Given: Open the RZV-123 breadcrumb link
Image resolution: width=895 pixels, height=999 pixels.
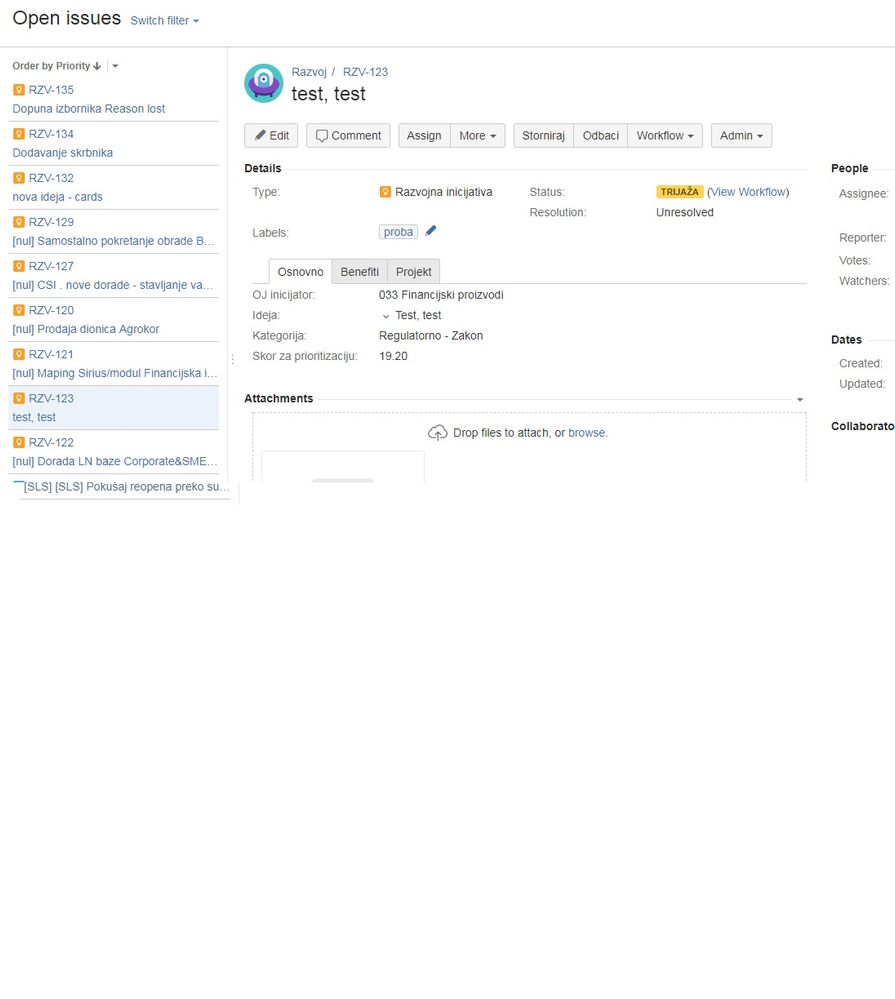Looking at the screenshot, I should (365, 72).
